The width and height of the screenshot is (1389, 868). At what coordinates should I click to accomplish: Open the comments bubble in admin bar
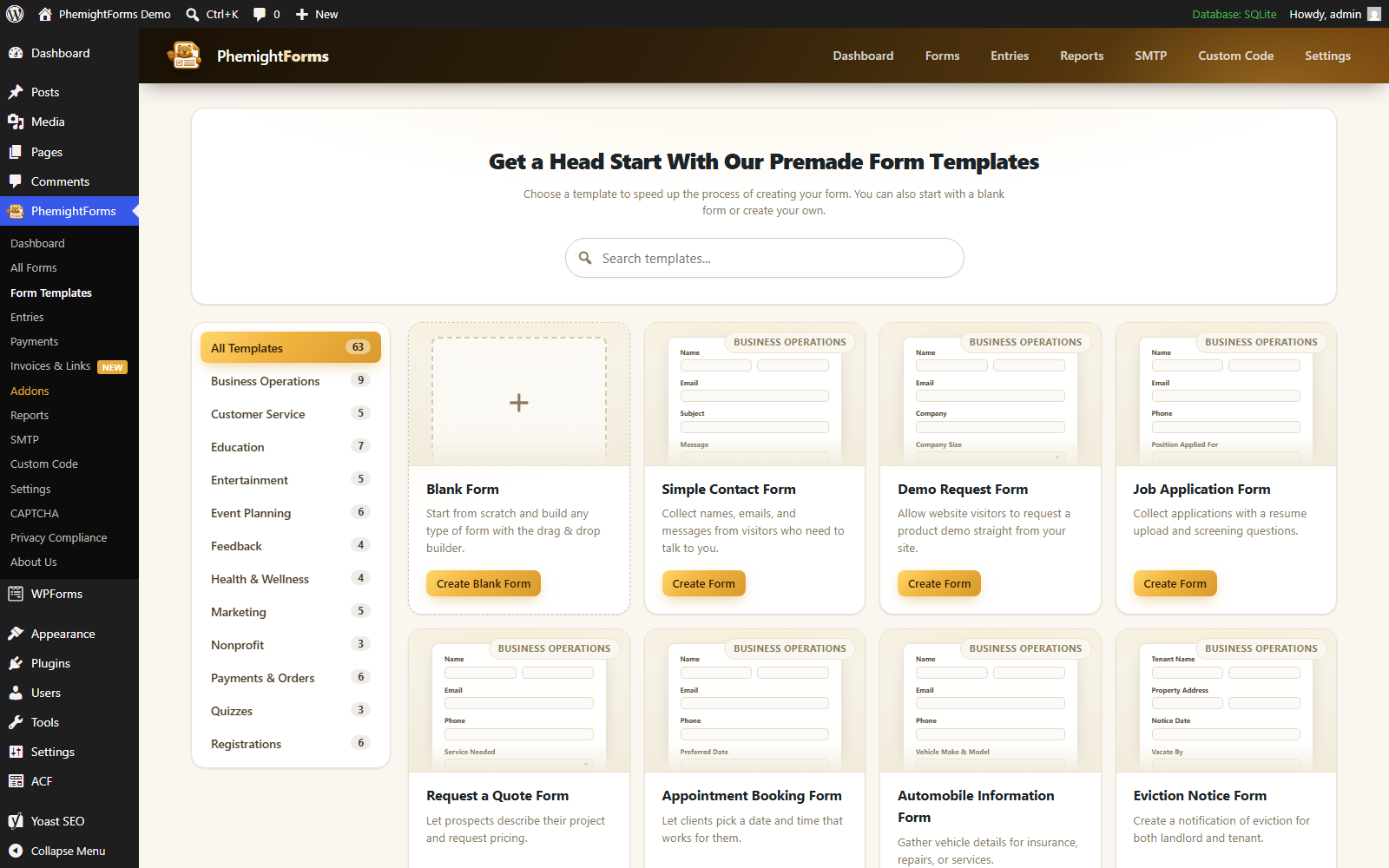(x=260, y=14)
